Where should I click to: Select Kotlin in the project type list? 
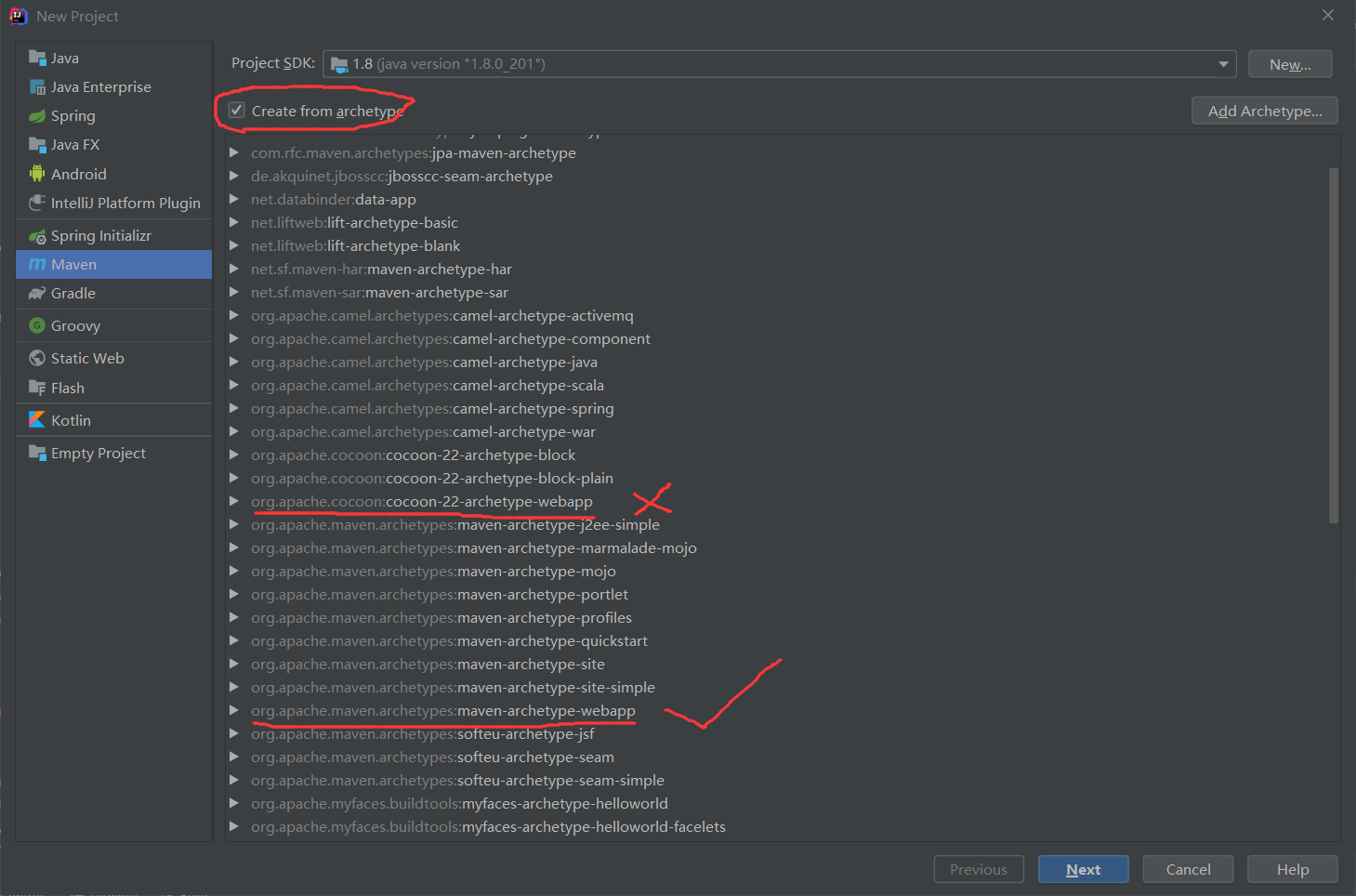pos(114,420)
